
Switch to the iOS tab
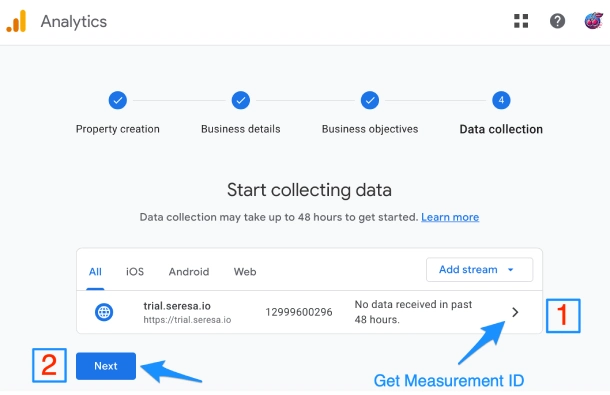(x=135, y=272)
